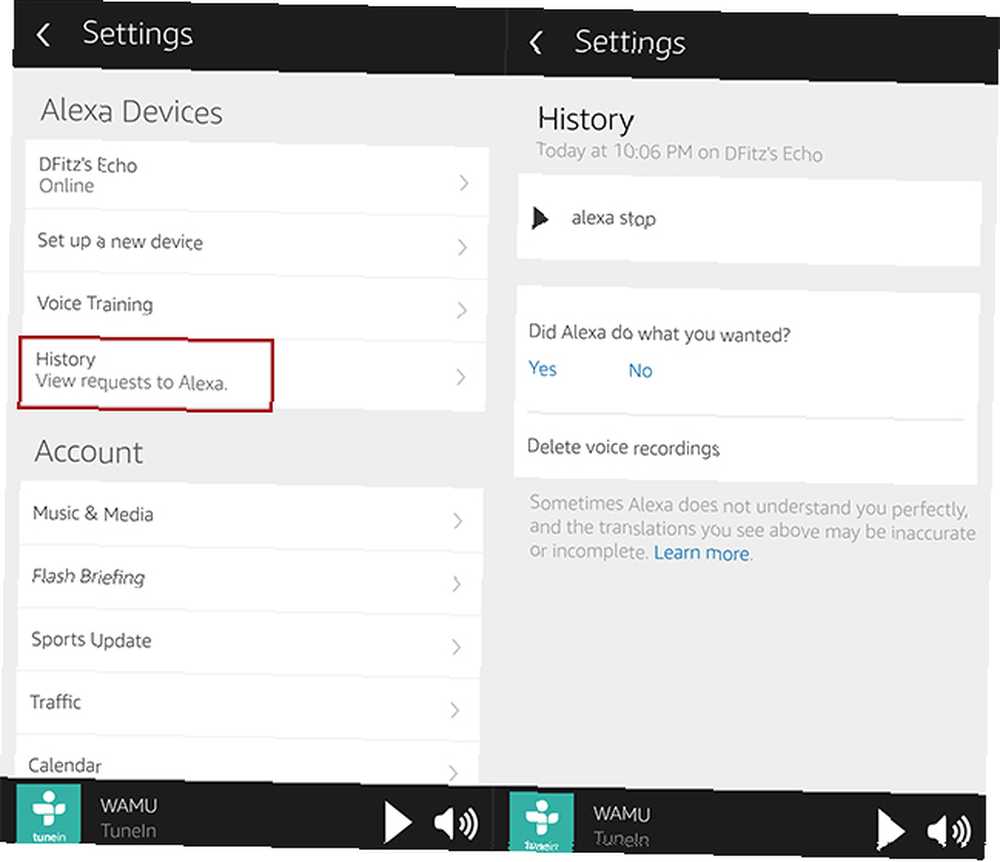Go back using right History screen arrow
Image resolution: width=1000 pixels, height=862 pixels.
(x=536, y=43)
